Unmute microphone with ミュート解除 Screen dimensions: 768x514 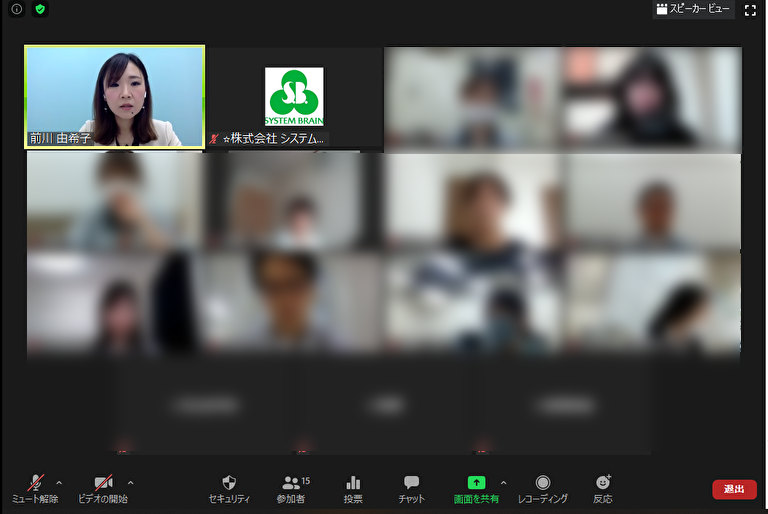click(x=35, y=488)
